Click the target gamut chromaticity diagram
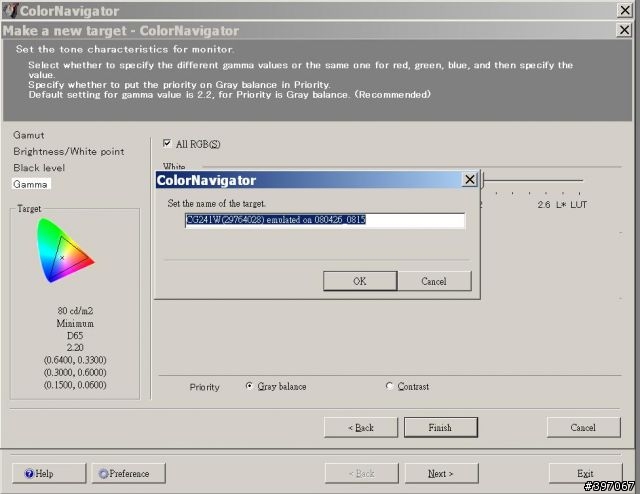This screenshot has height=494, width=640. click(x=65, y=250)
